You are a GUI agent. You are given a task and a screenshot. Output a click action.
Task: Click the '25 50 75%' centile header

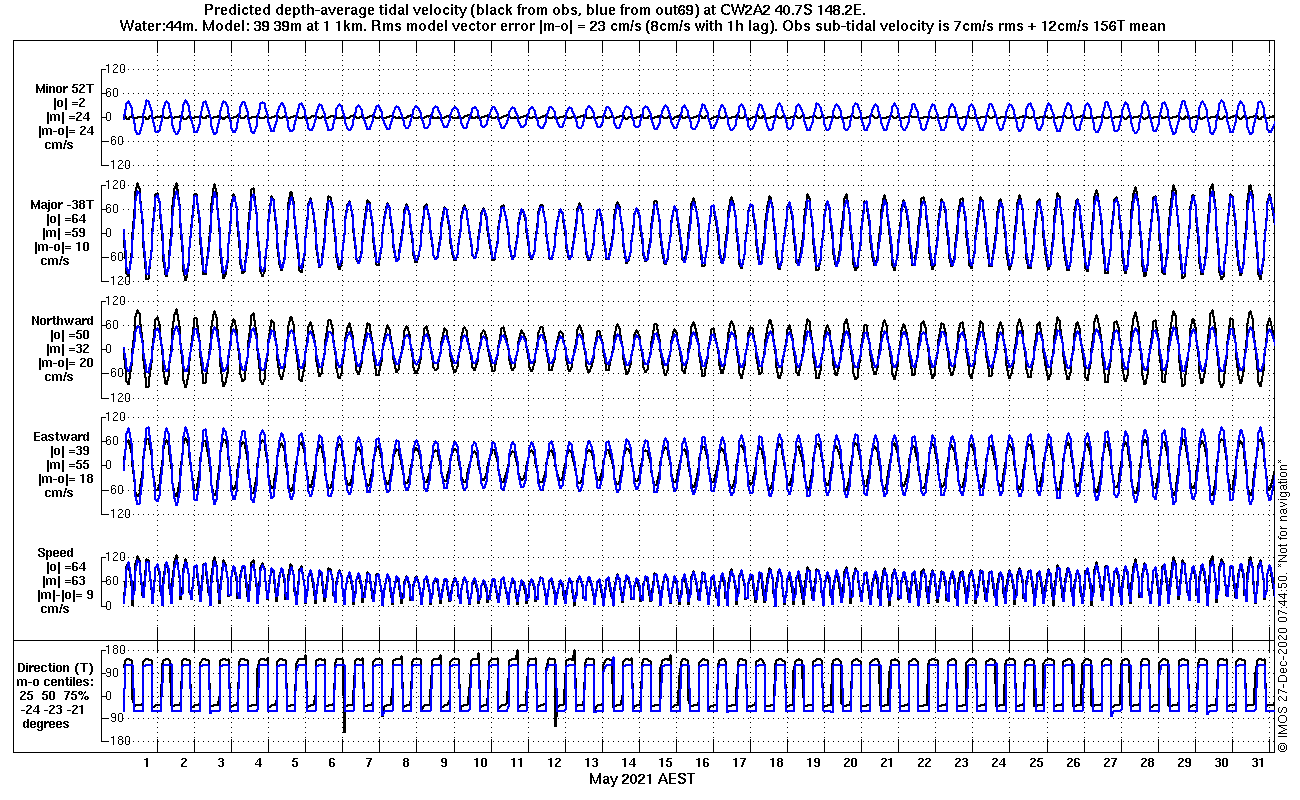coord(56,695)
